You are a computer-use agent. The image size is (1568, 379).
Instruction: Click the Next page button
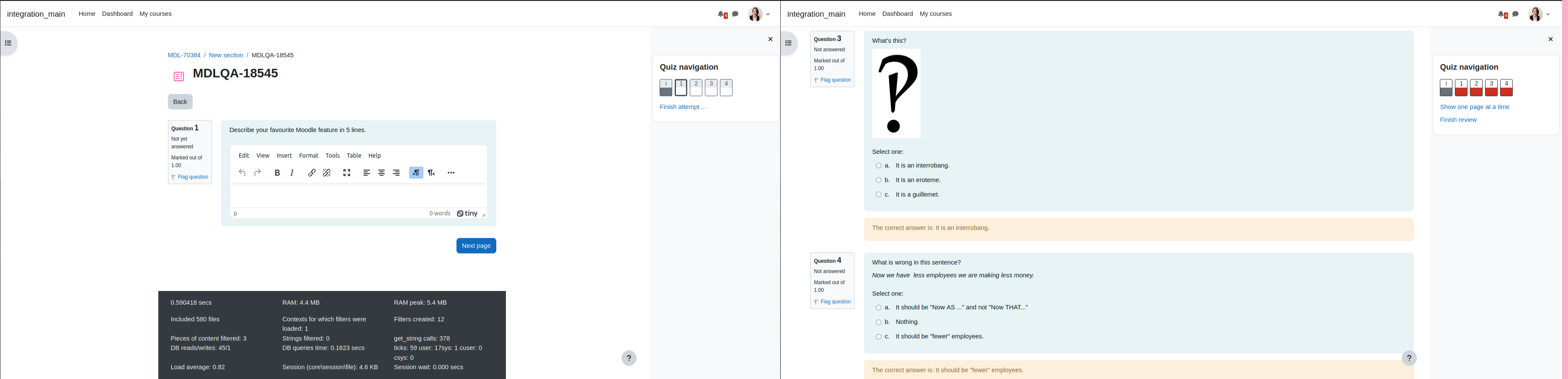click(x=476, y=246)
